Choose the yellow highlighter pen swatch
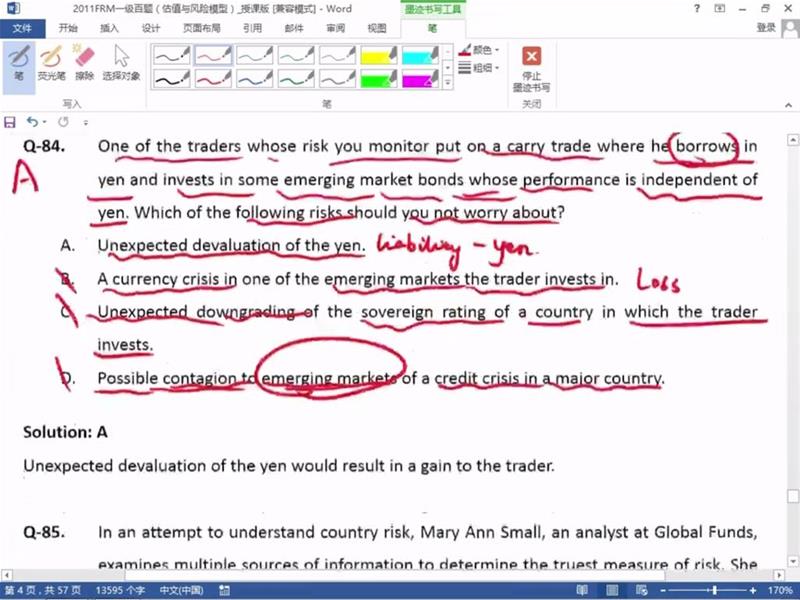The image size is (800, 600). pos(379,54)
